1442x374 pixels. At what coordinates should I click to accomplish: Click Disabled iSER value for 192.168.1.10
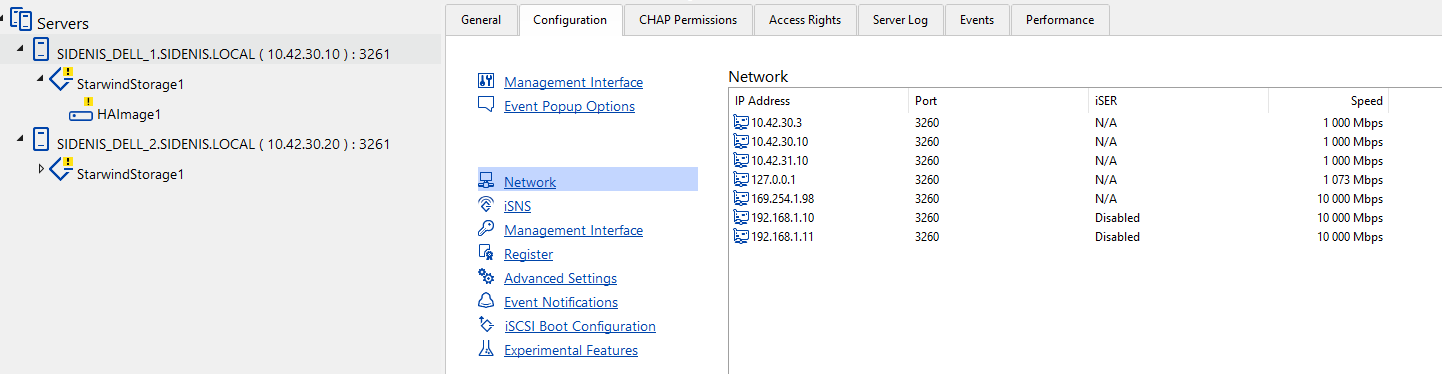click(x=1117, y=218)
